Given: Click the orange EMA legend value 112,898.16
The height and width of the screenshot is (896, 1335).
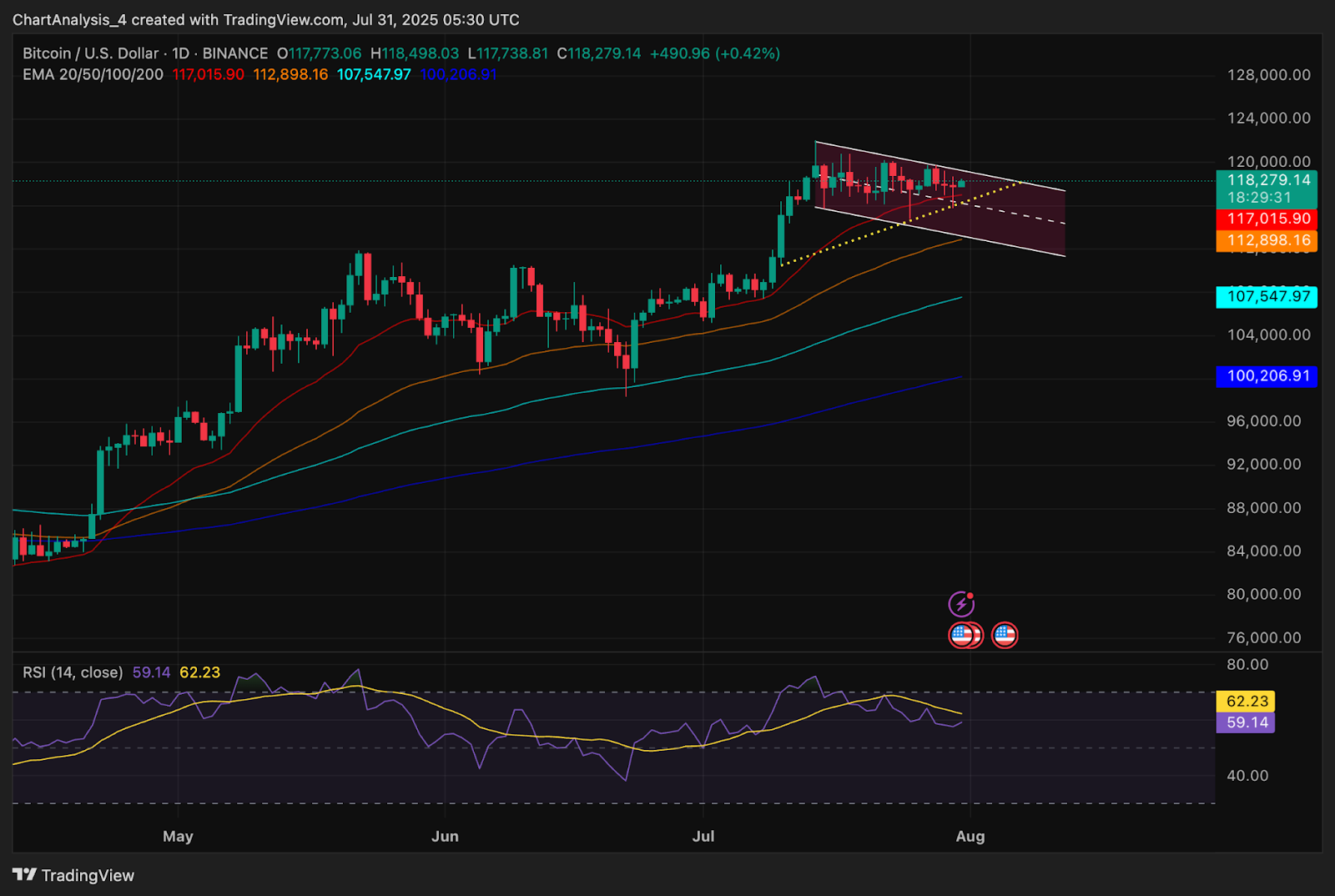Looking at the screenshot, I should (290, 74).
